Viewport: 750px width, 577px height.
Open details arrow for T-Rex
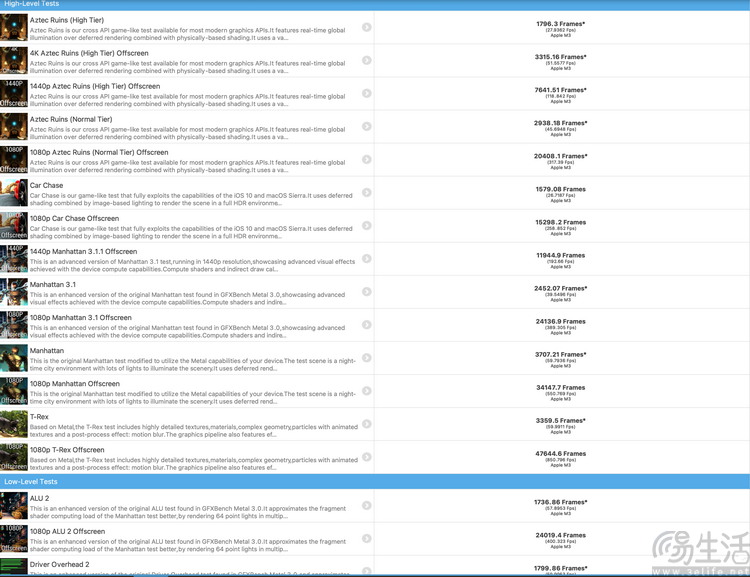367,424
